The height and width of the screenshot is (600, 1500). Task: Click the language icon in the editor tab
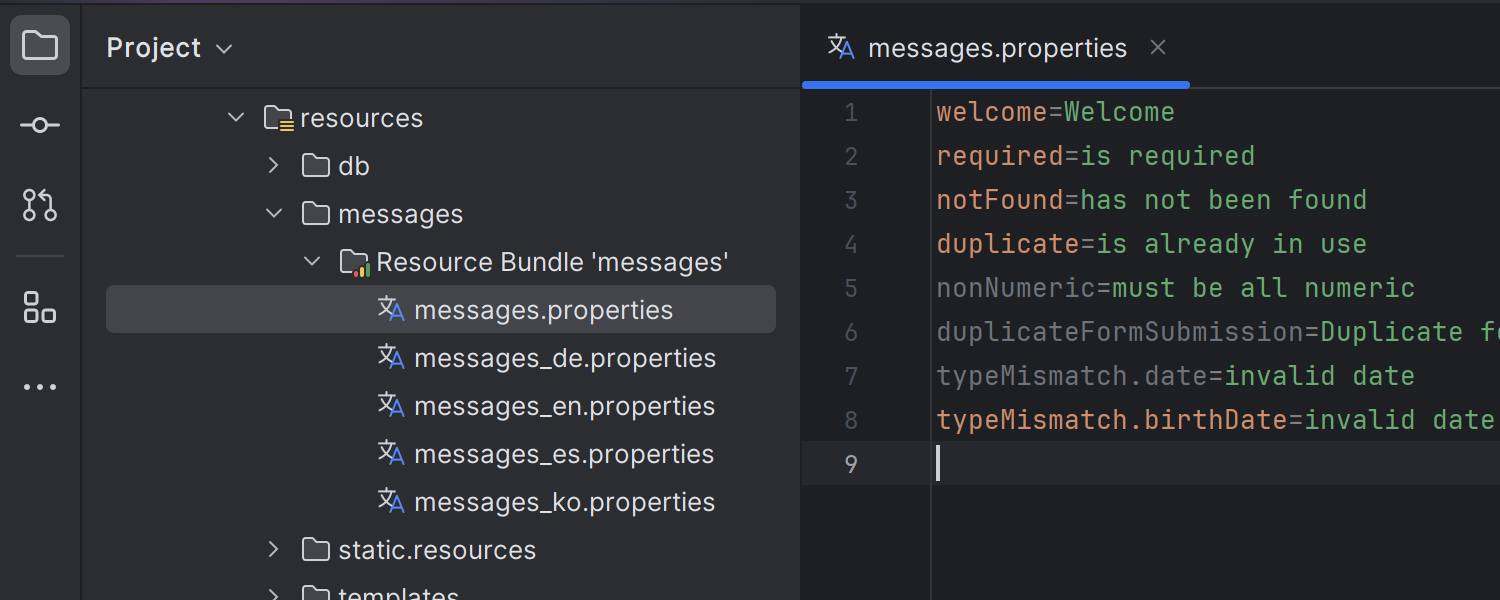(x=840, y=47)
